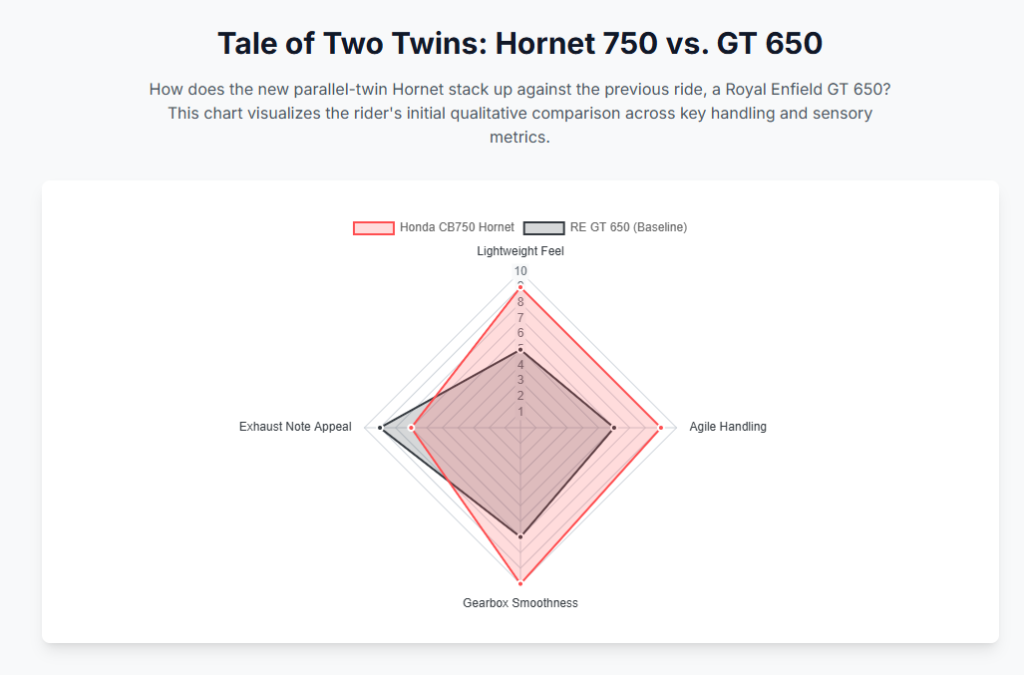
Task: Click the Hornet point on Gearbox Smoothness axis
Action: pyautogui.click(x=520, y=583)
